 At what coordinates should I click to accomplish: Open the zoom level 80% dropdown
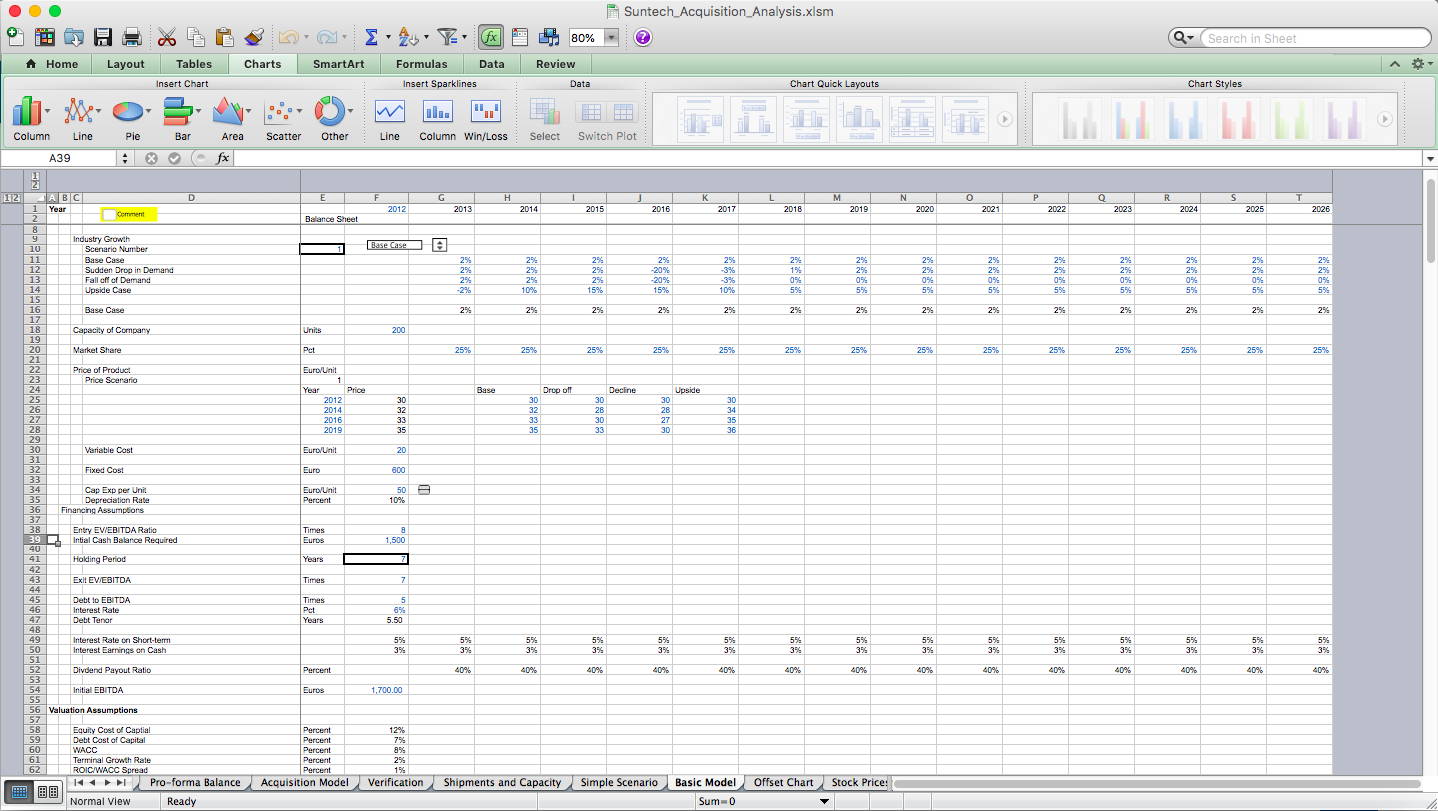point(611,36)
